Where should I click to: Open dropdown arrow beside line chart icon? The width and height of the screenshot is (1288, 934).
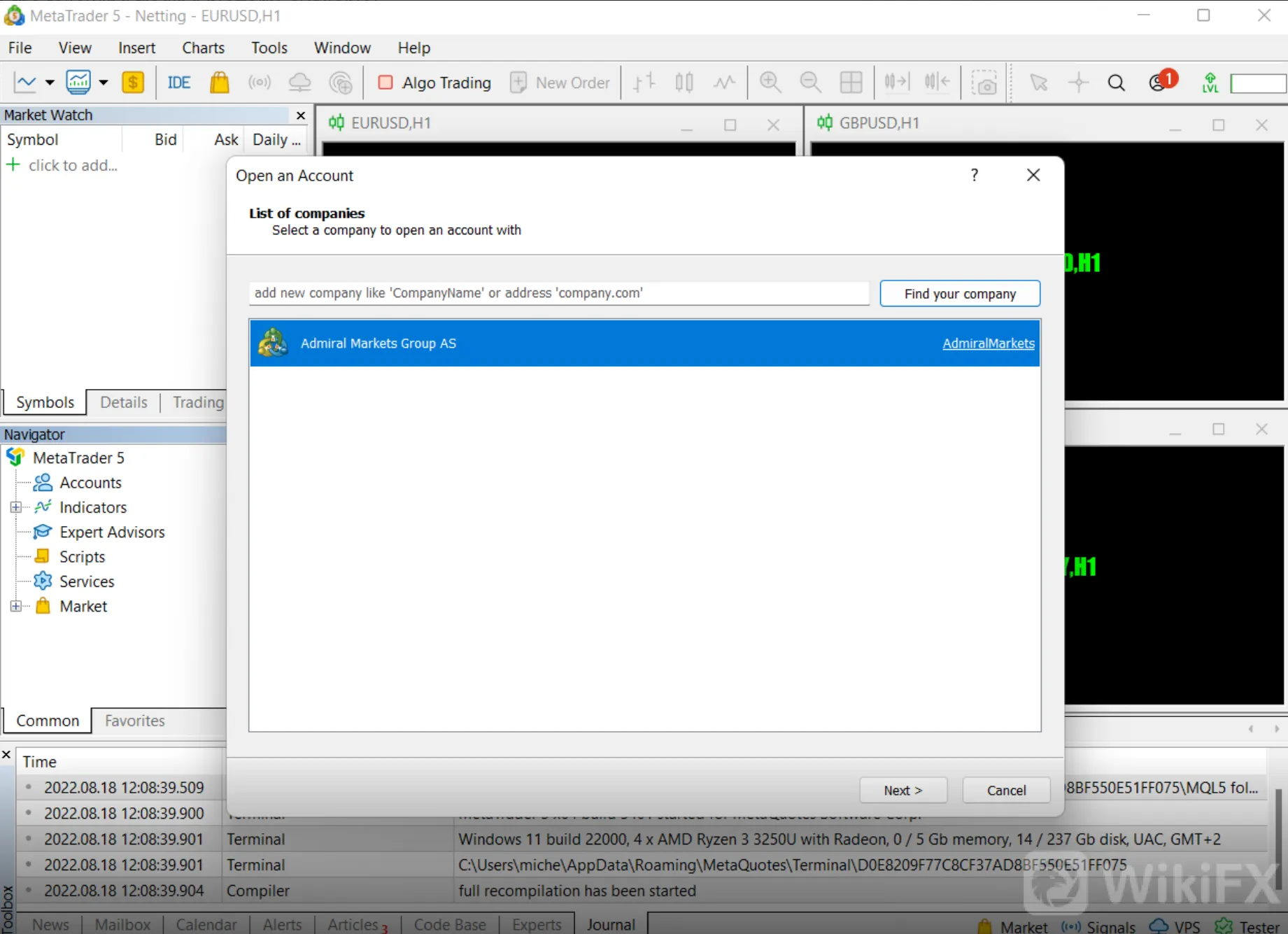point(50,83)
